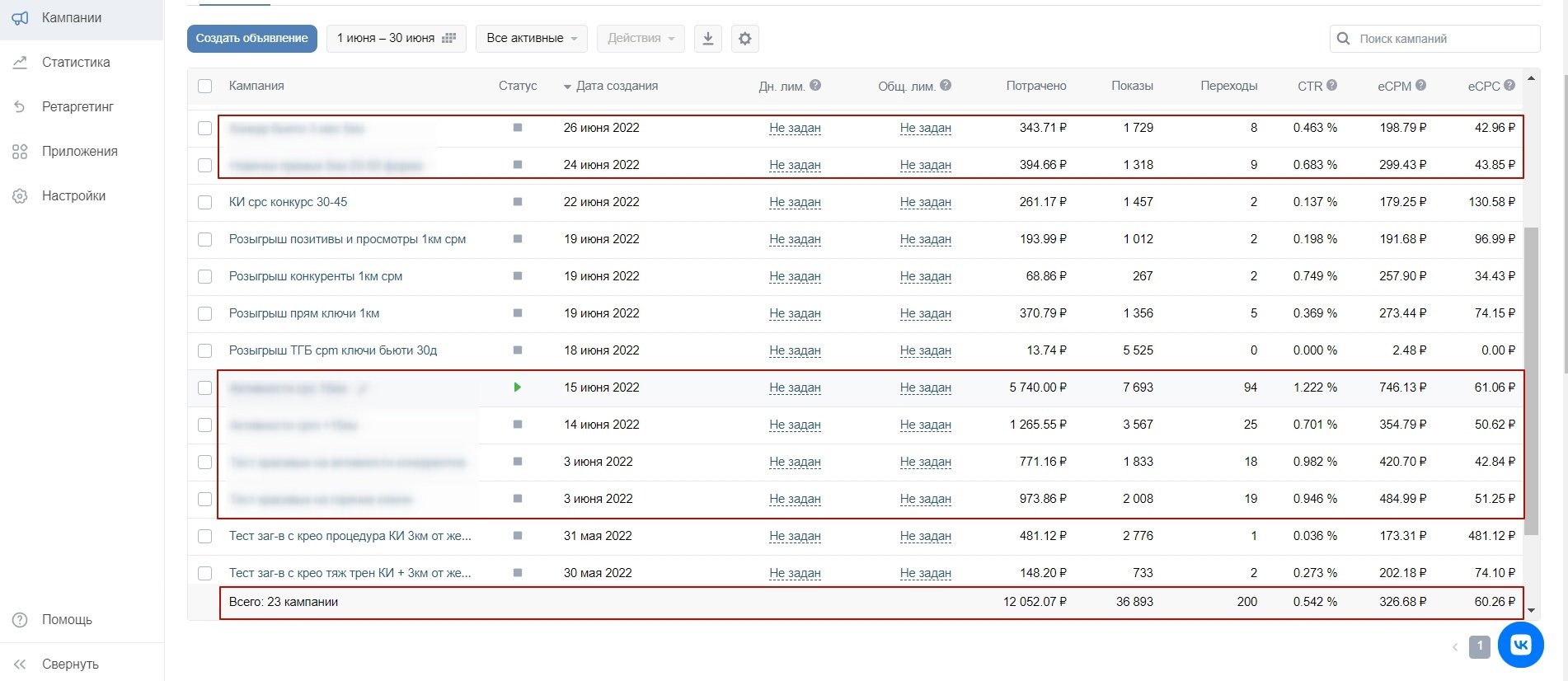Image resolution: width=1568 pixels, height=681 pixels.
Task: Check the КИ срс конкурс 30-45 row
Action: [205, 203]
